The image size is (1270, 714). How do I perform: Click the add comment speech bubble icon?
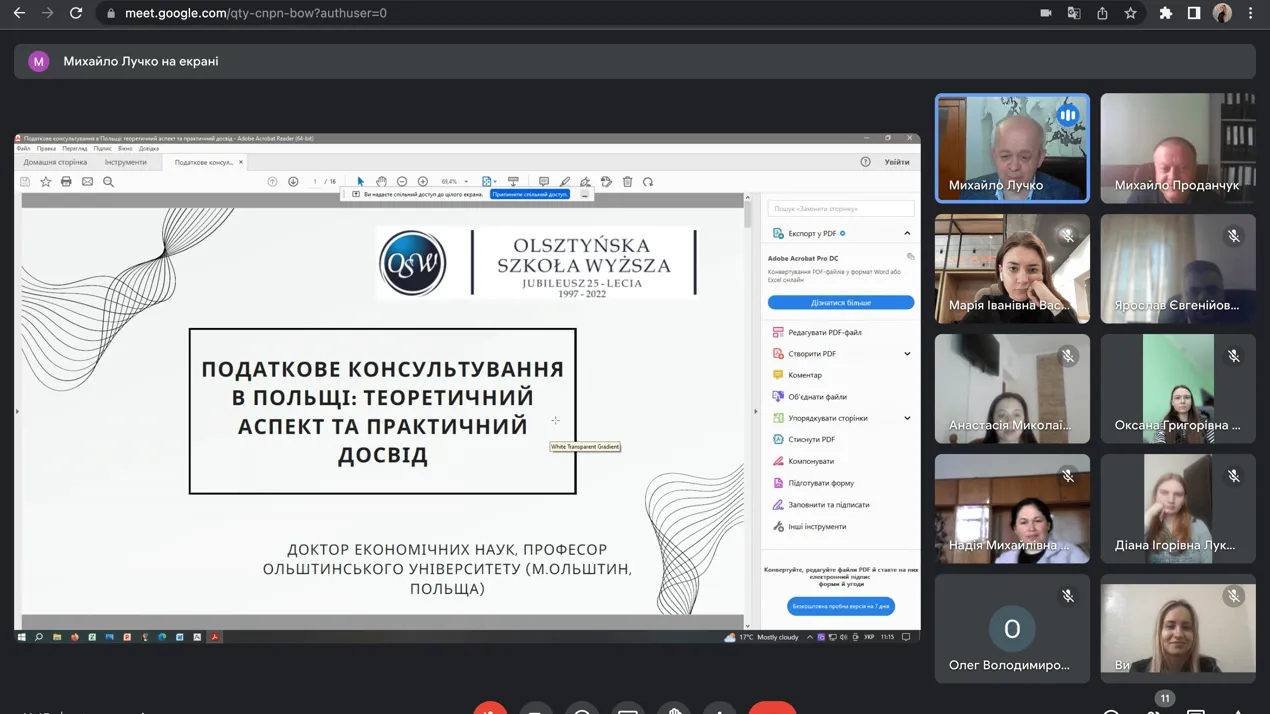[x=544, y=182]
